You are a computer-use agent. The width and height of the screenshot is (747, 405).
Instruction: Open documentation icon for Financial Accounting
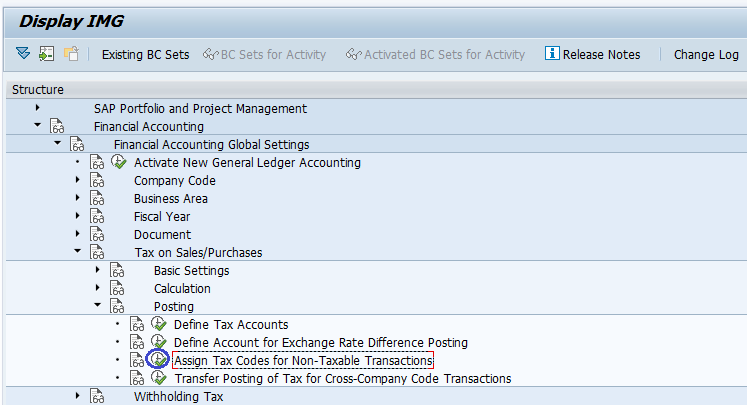57,127
